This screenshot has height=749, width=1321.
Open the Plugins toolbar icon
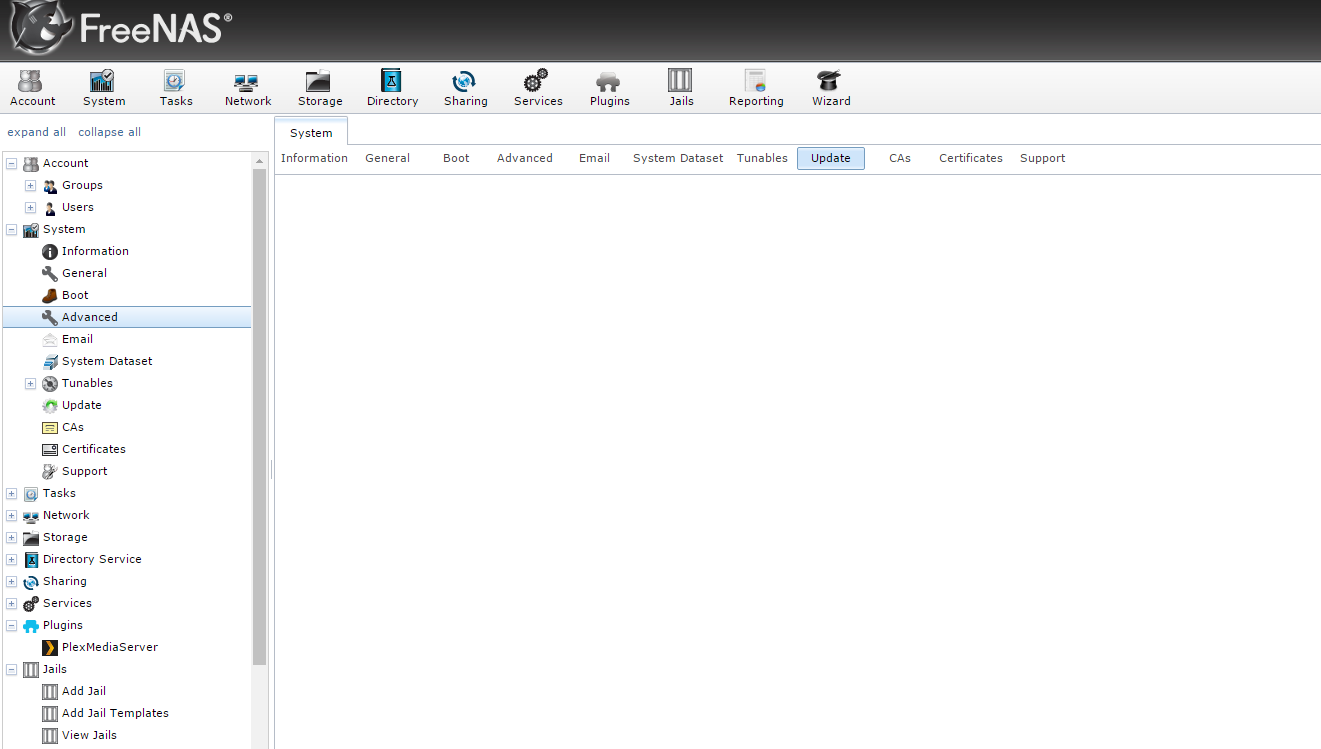610,88
